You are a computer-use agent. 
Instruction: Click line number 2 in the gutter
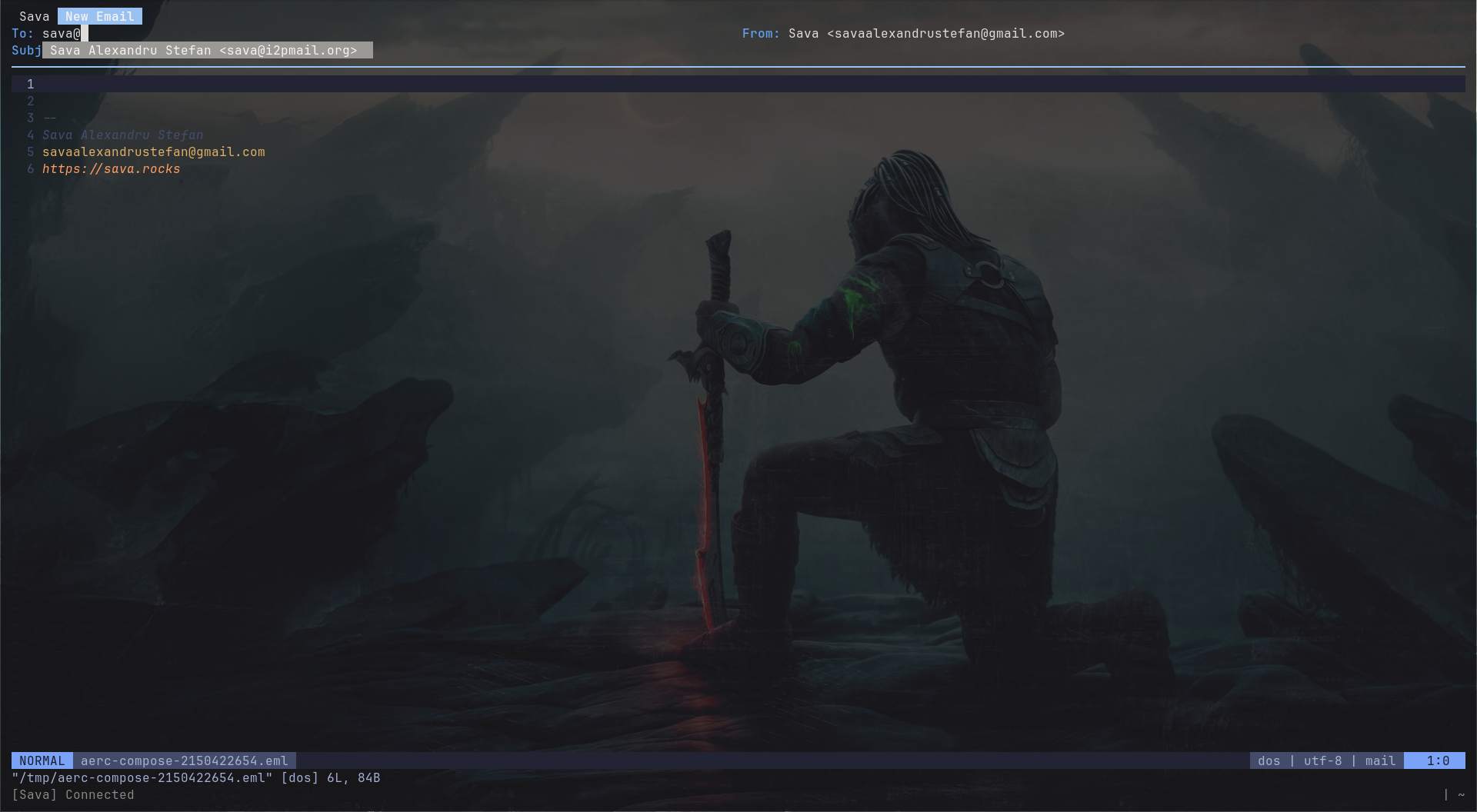31,101
